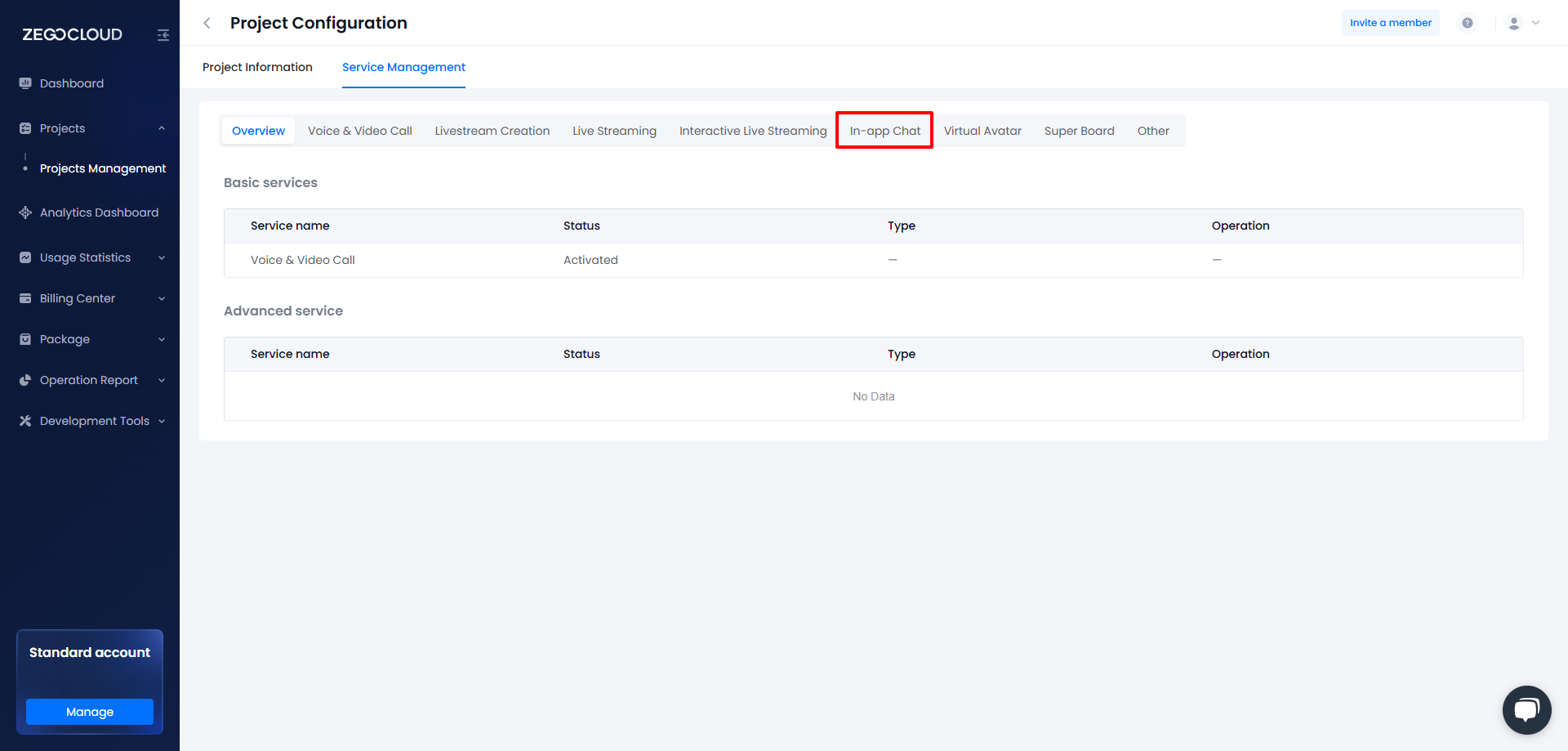Open the account dropdown arrow
1568x751 pixels.
[1536, 23]
